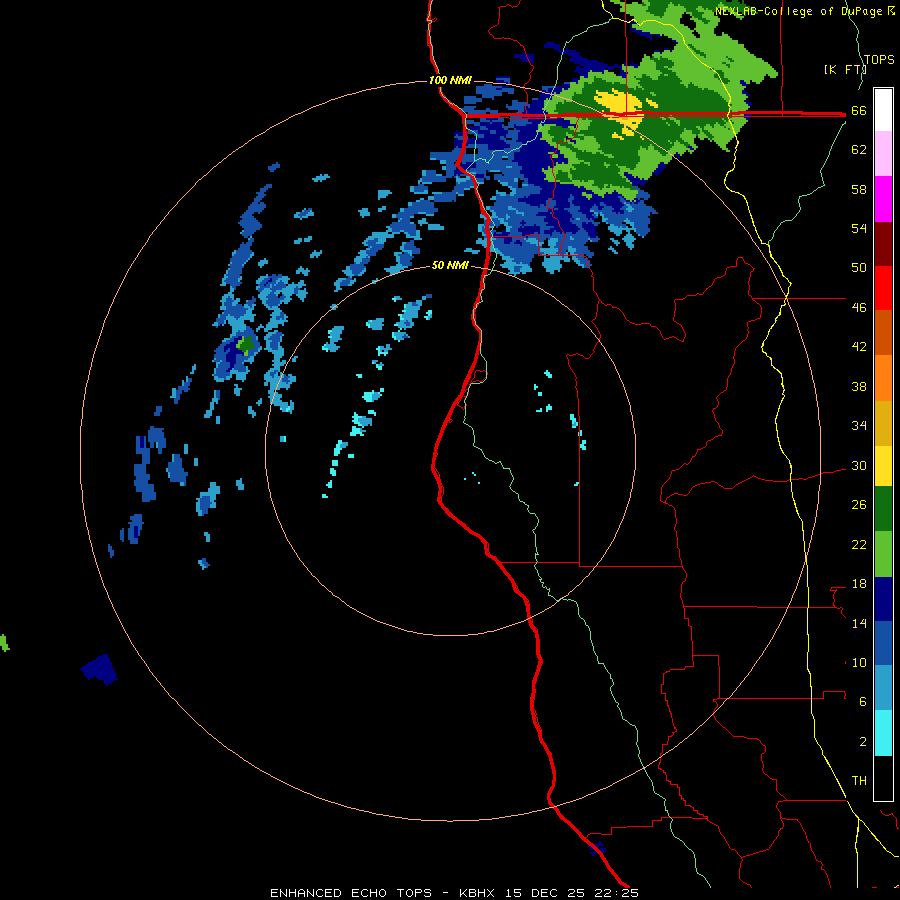Click the "TOPS" legend title

pyautogui.click(x=879, y=59)
